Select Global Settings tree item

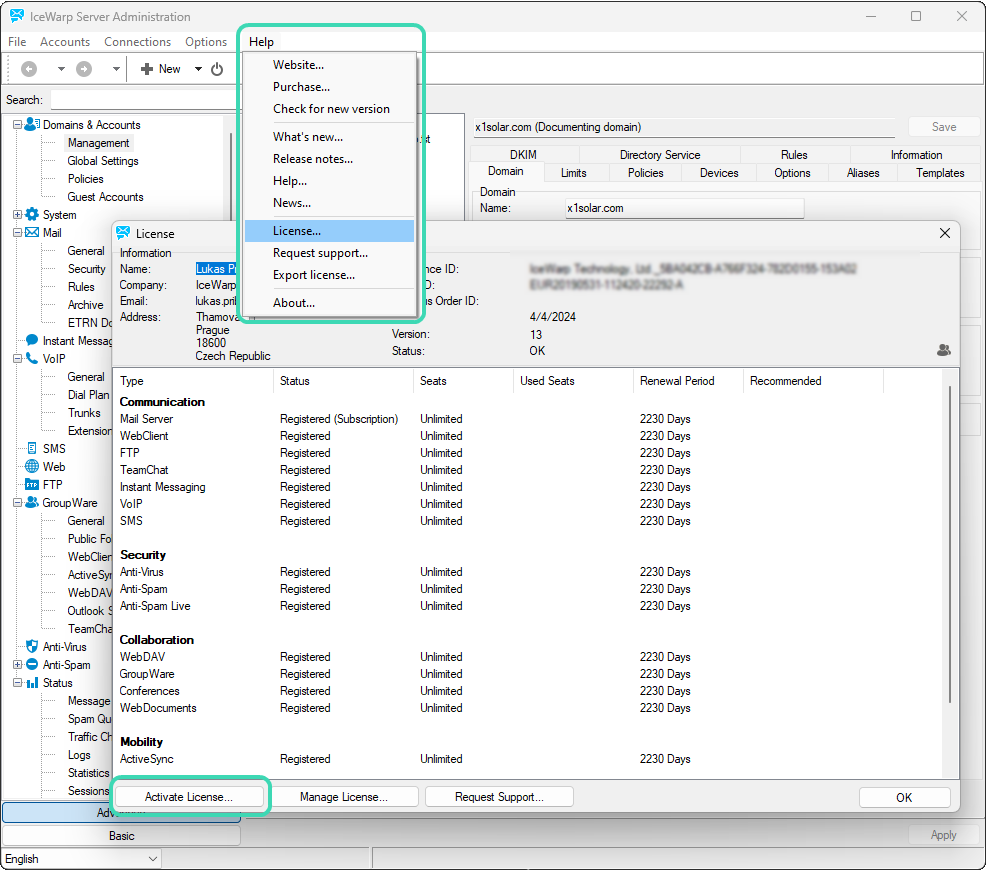(x=103, y=161)
